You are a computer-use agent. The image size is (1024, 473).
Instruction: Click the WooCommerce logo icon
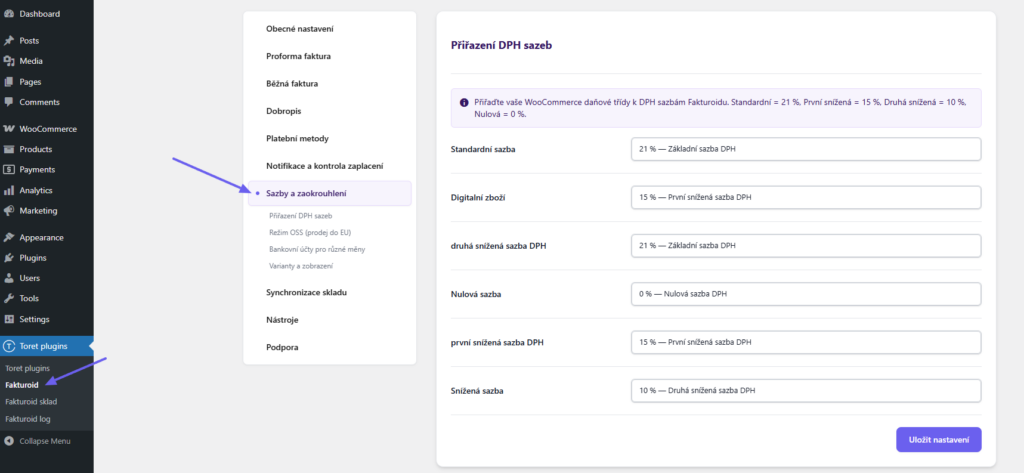pyautogui.click(x=9, y=129)
